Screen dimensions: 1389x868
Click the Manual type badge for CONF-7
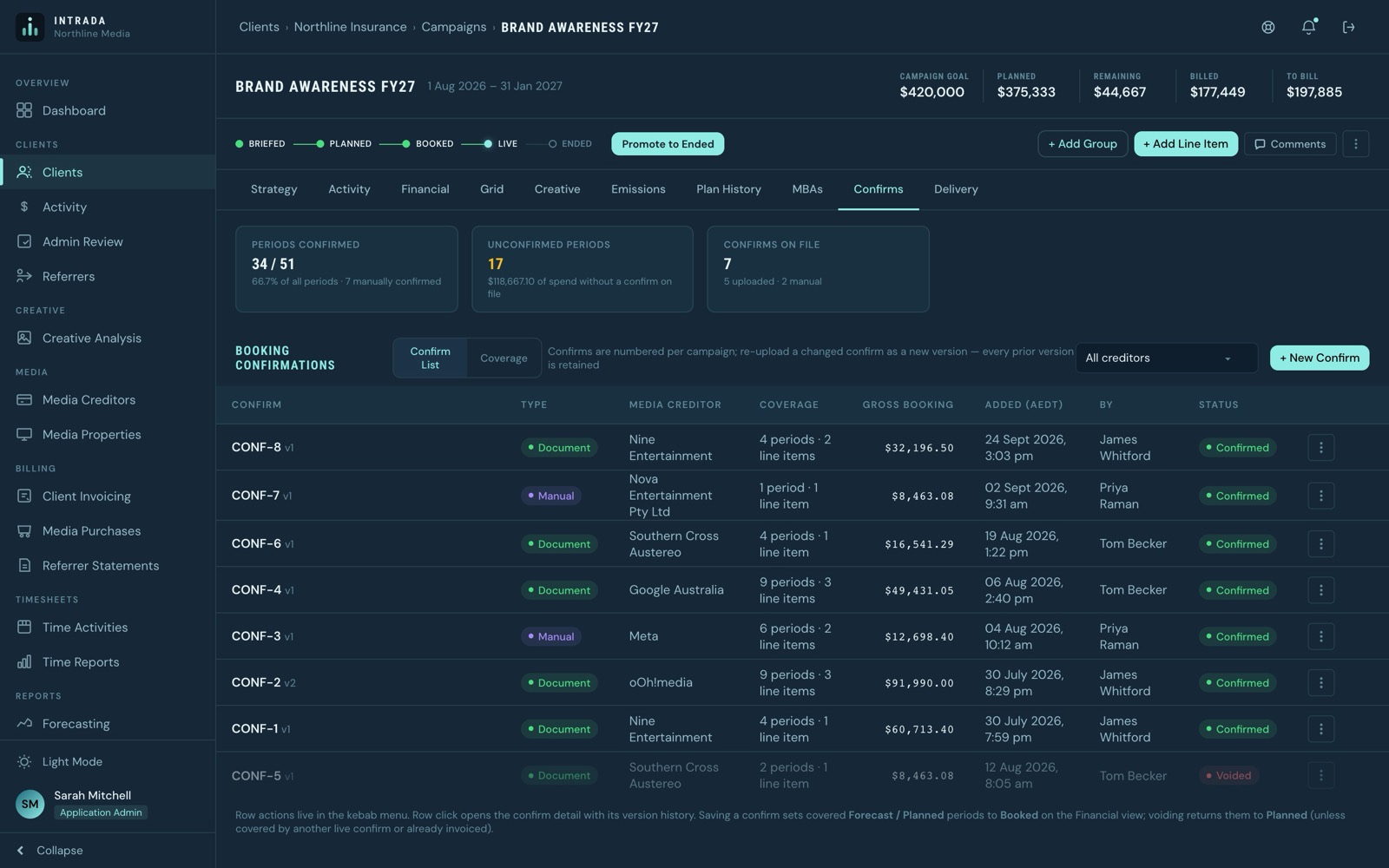pyautogui.click(x=552, y=496)
